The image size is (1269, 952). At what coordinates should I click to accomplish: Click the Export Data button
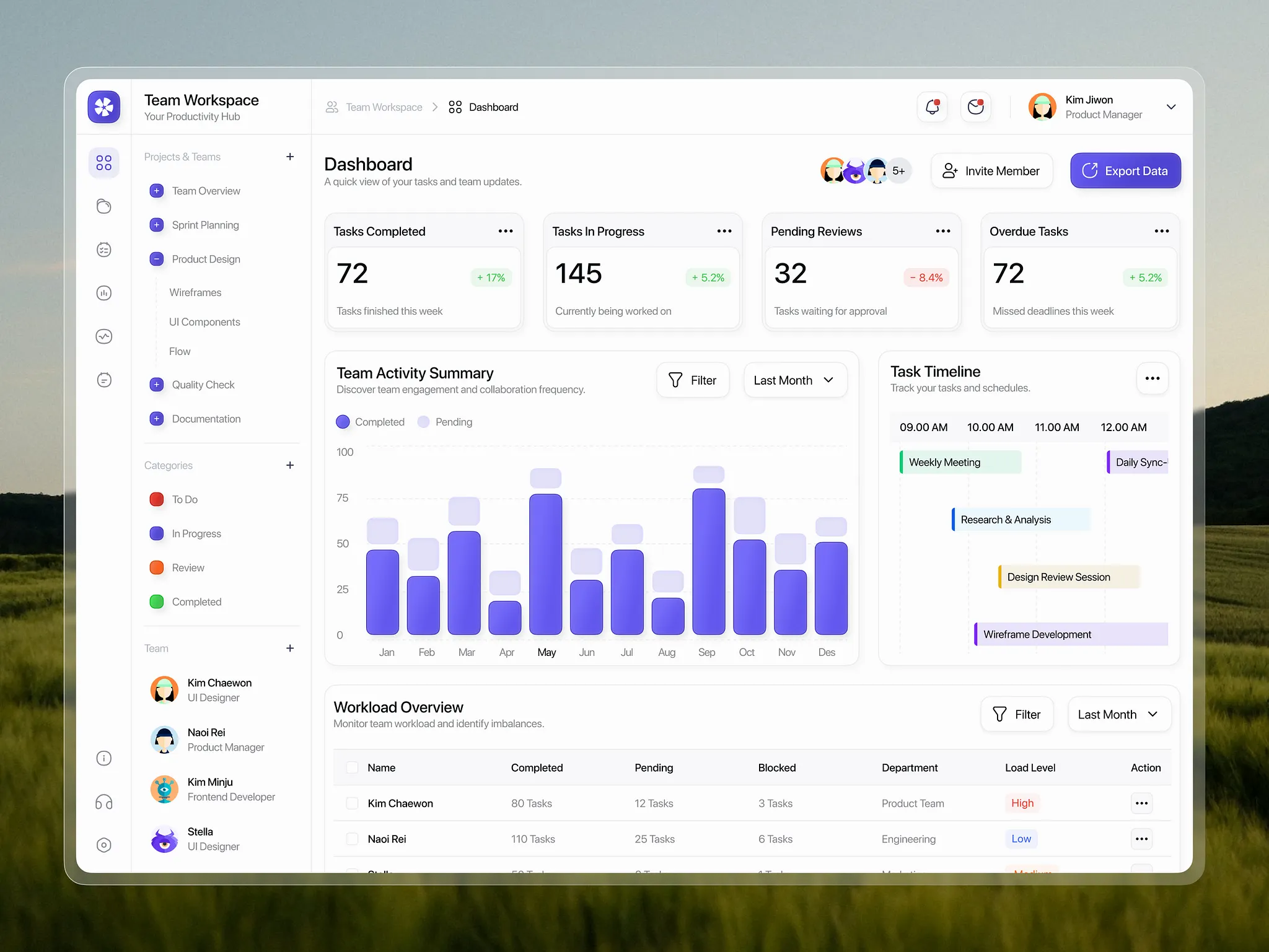1125,170
